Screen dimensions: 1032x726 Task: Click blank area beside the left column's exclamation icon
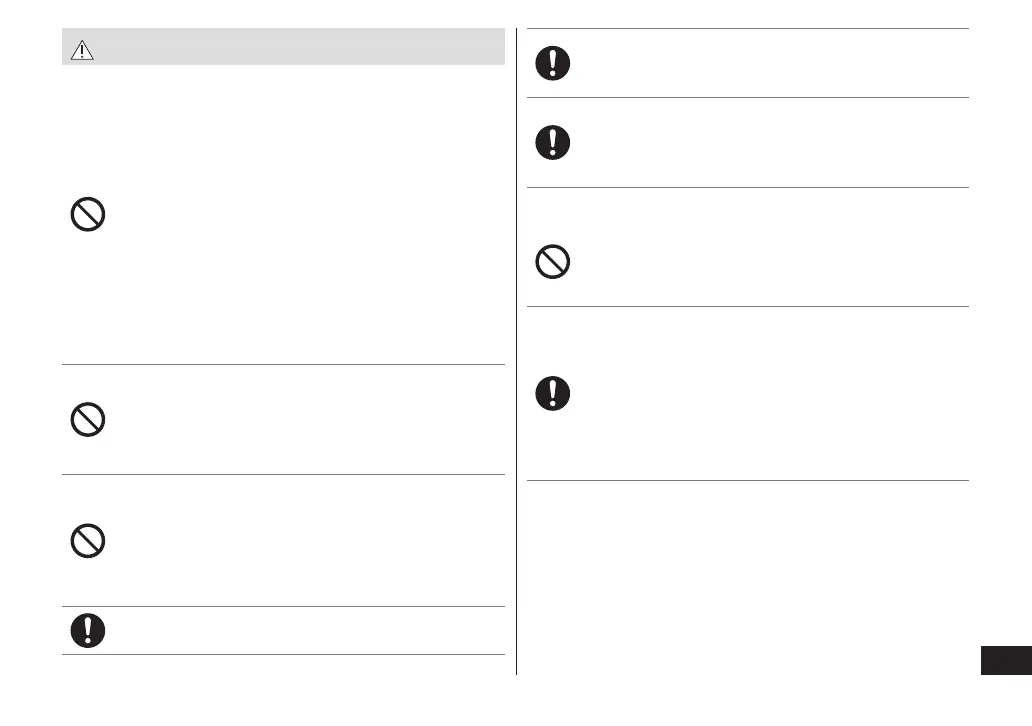coord(300,630)
